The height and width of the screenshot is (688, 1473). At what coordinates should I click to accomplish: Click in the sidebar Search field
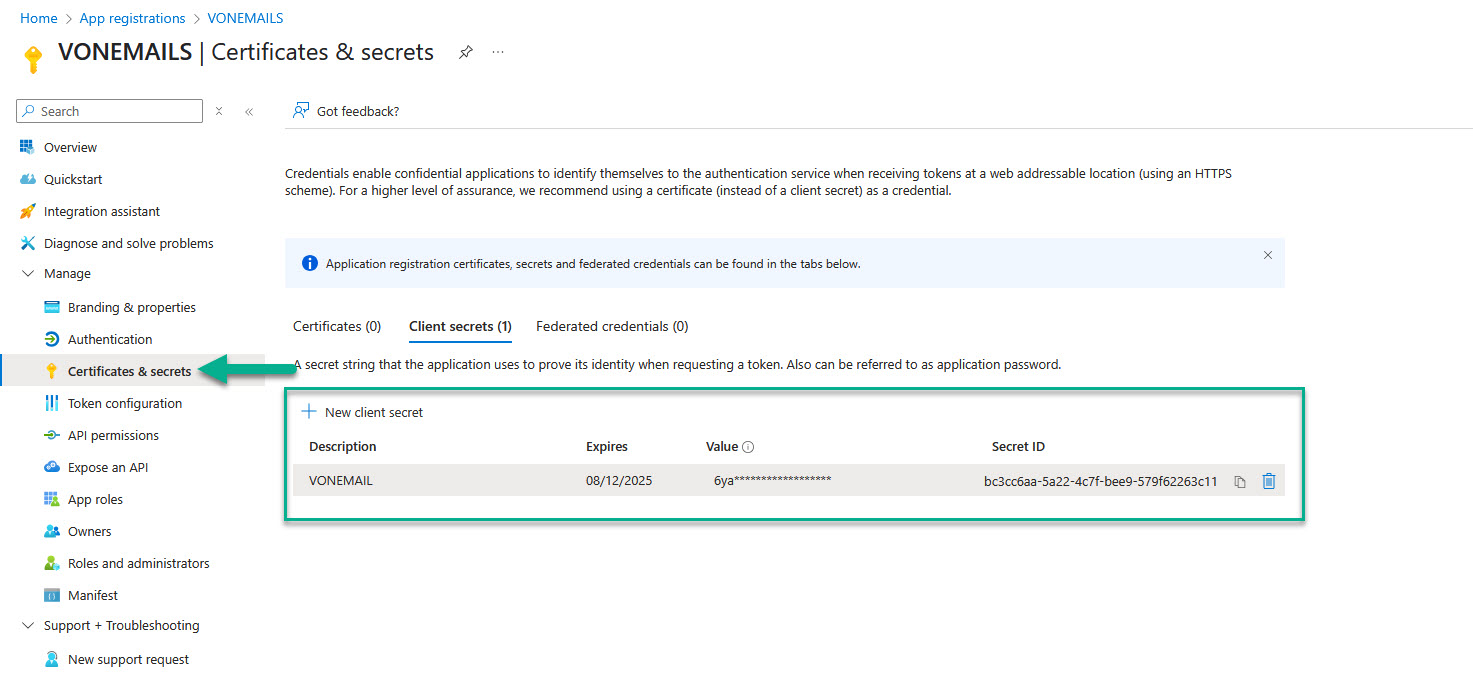click(x=110, y=111)
